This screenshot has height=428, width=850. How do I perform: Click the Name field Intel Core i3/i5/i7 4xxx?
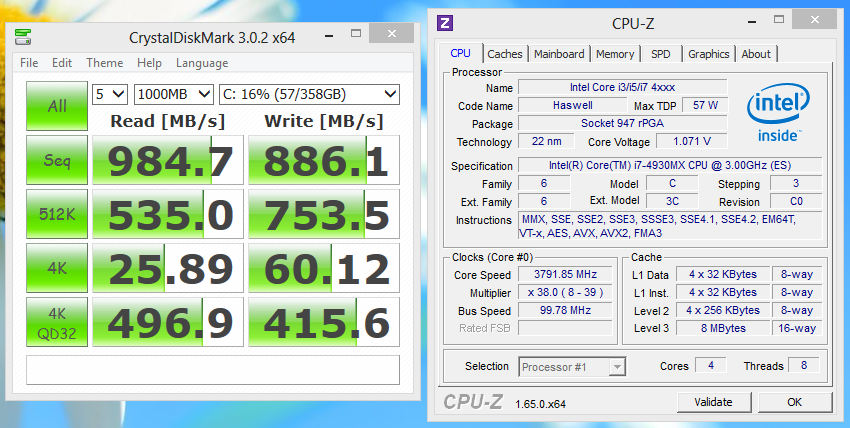point(622,87)
